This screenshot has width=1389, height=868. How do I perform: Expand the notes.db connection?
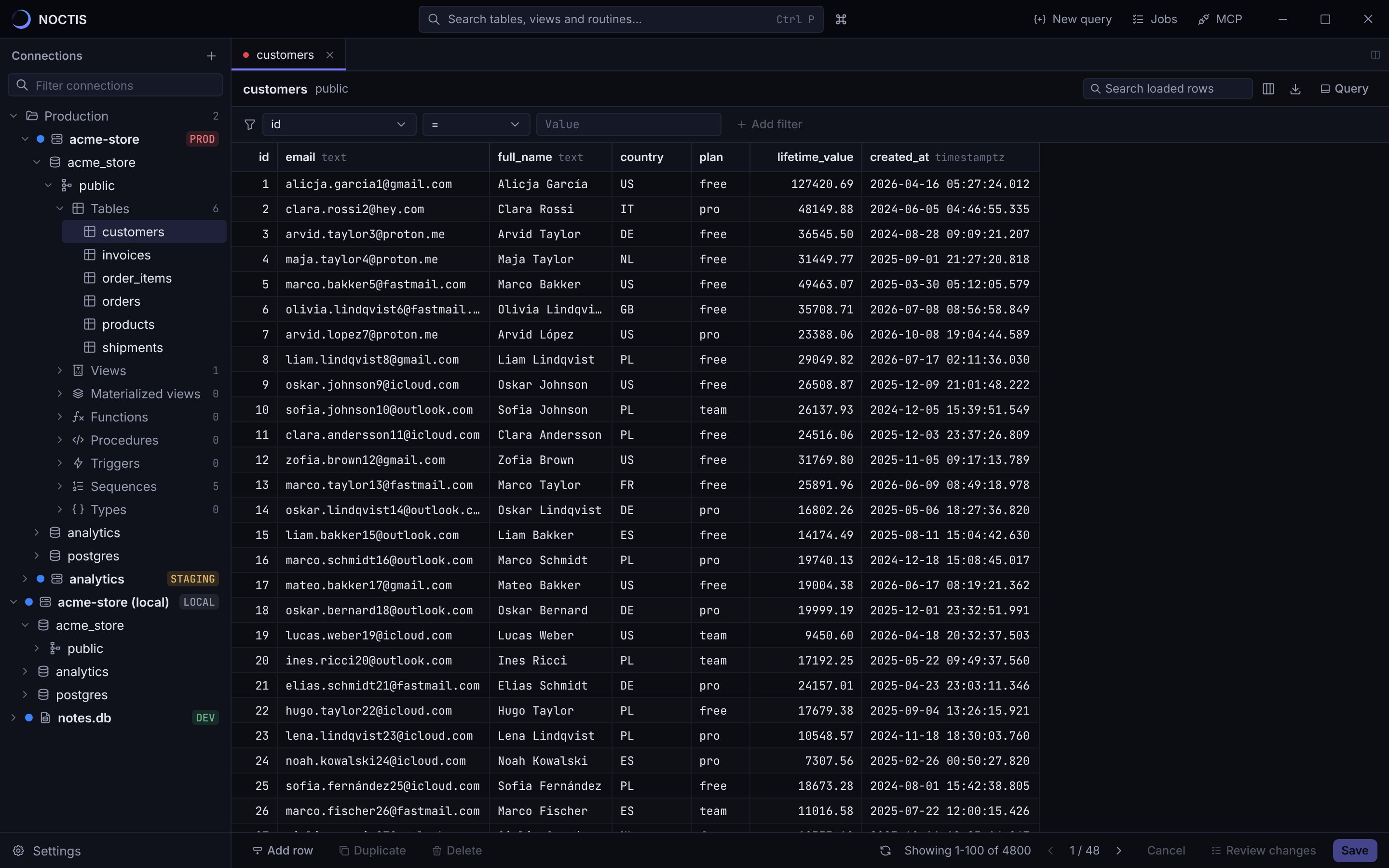pyautogui.click(x=14, y=718)
